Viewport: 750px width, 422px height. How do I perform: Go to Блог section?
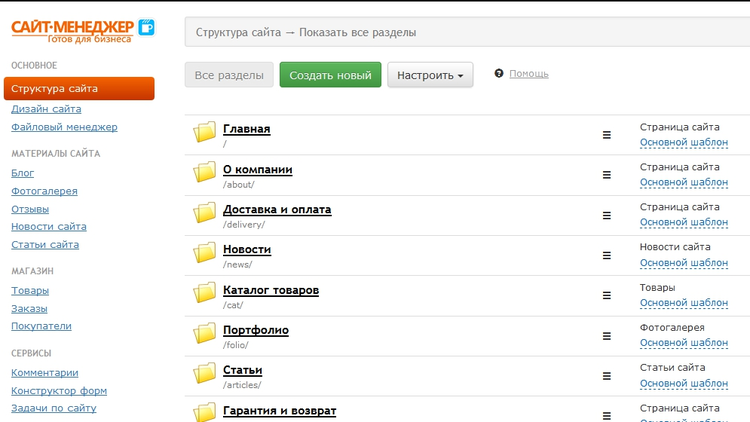coord(22,173)
